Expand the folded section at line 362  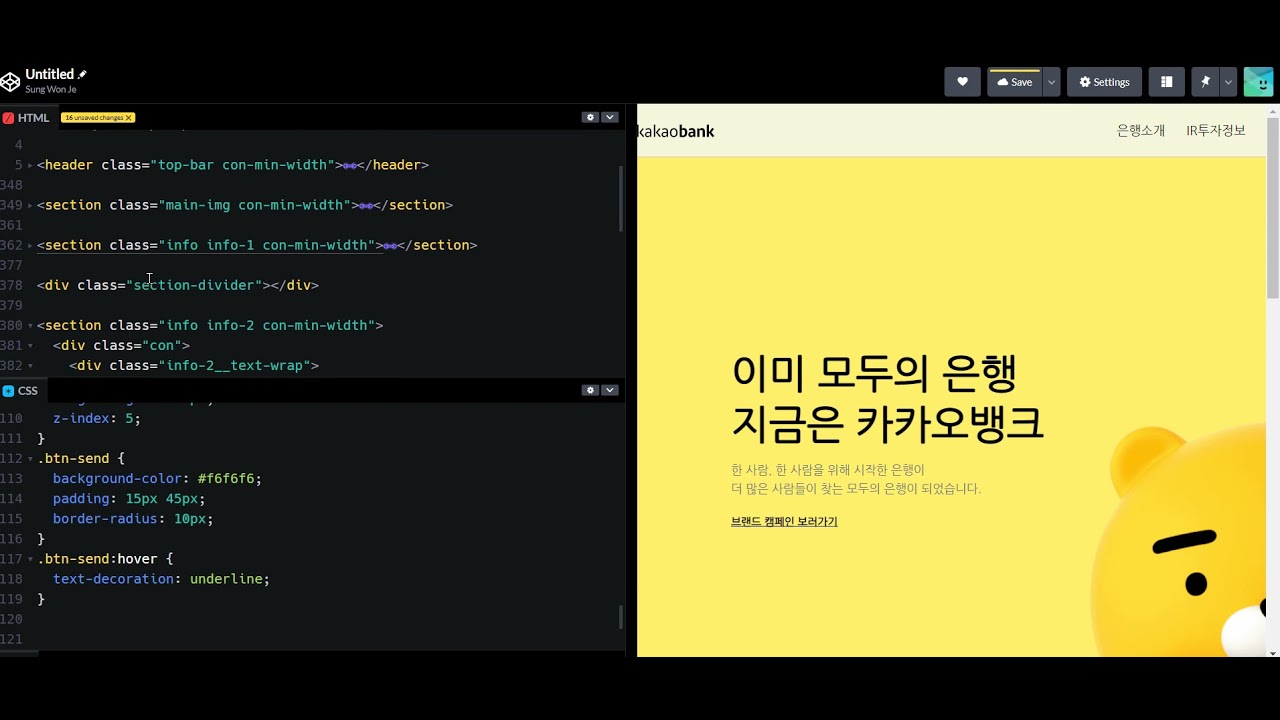tap(31, 245)
